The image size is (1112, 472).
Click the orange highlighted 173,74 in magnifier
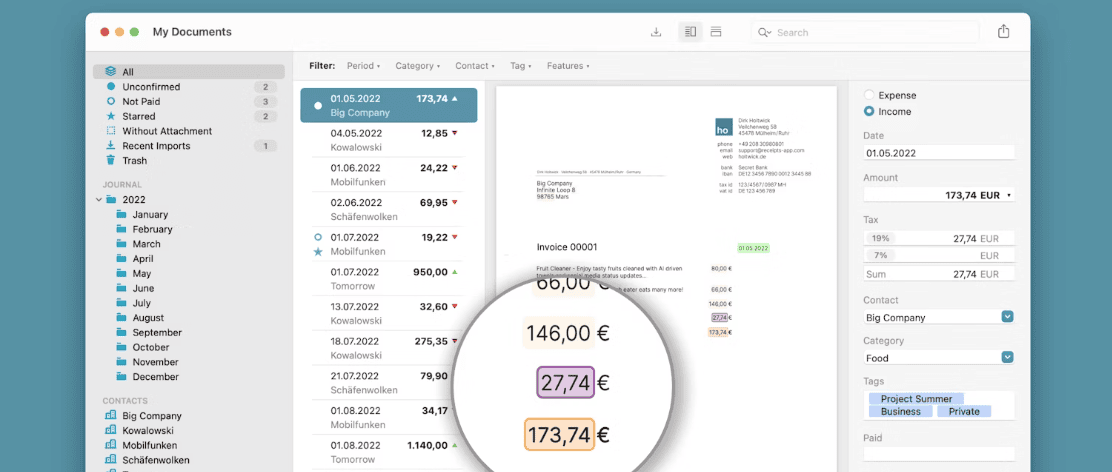(x=560, y=434)
